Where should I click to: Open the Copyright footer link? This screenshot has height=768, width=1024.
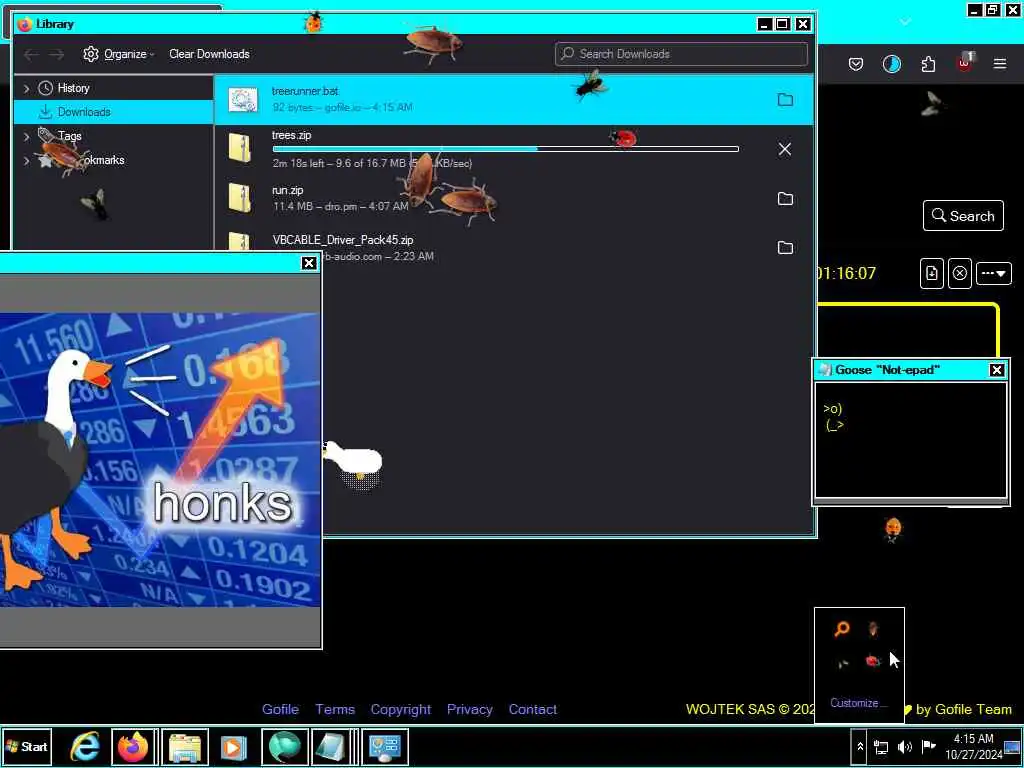pos(401,709)
